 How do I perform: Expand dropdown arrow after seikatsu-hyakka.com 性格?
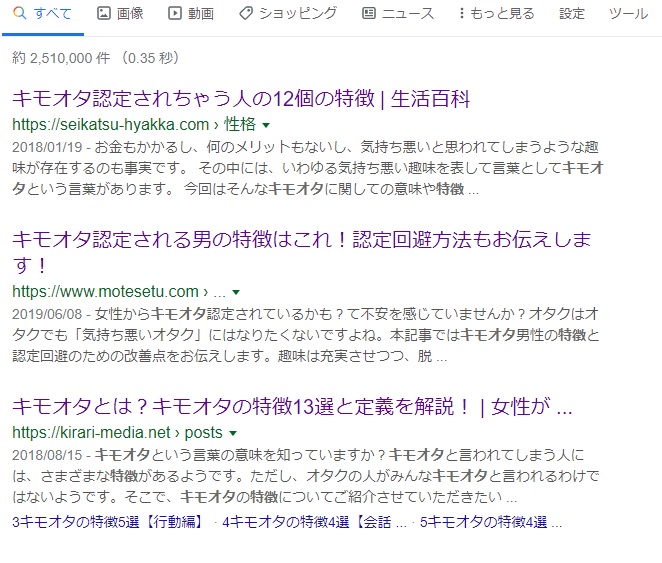tap(266, 125)
